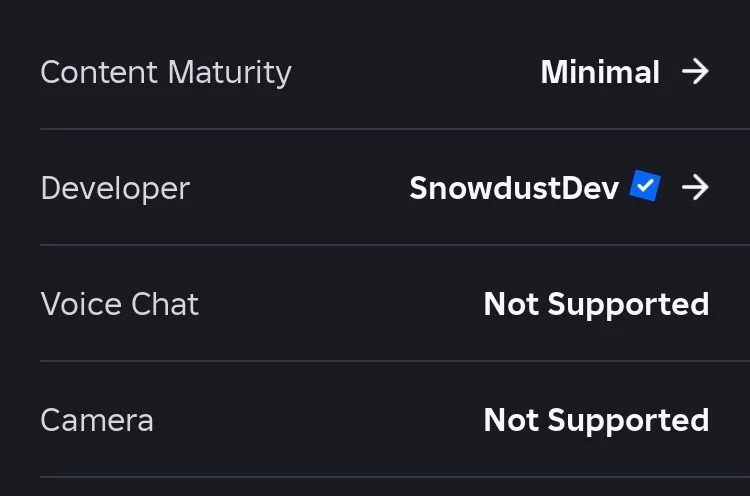The height and width of the screenshot is (496, 750).
Task: Click the Content Maturity label
Action: point(166,73)
